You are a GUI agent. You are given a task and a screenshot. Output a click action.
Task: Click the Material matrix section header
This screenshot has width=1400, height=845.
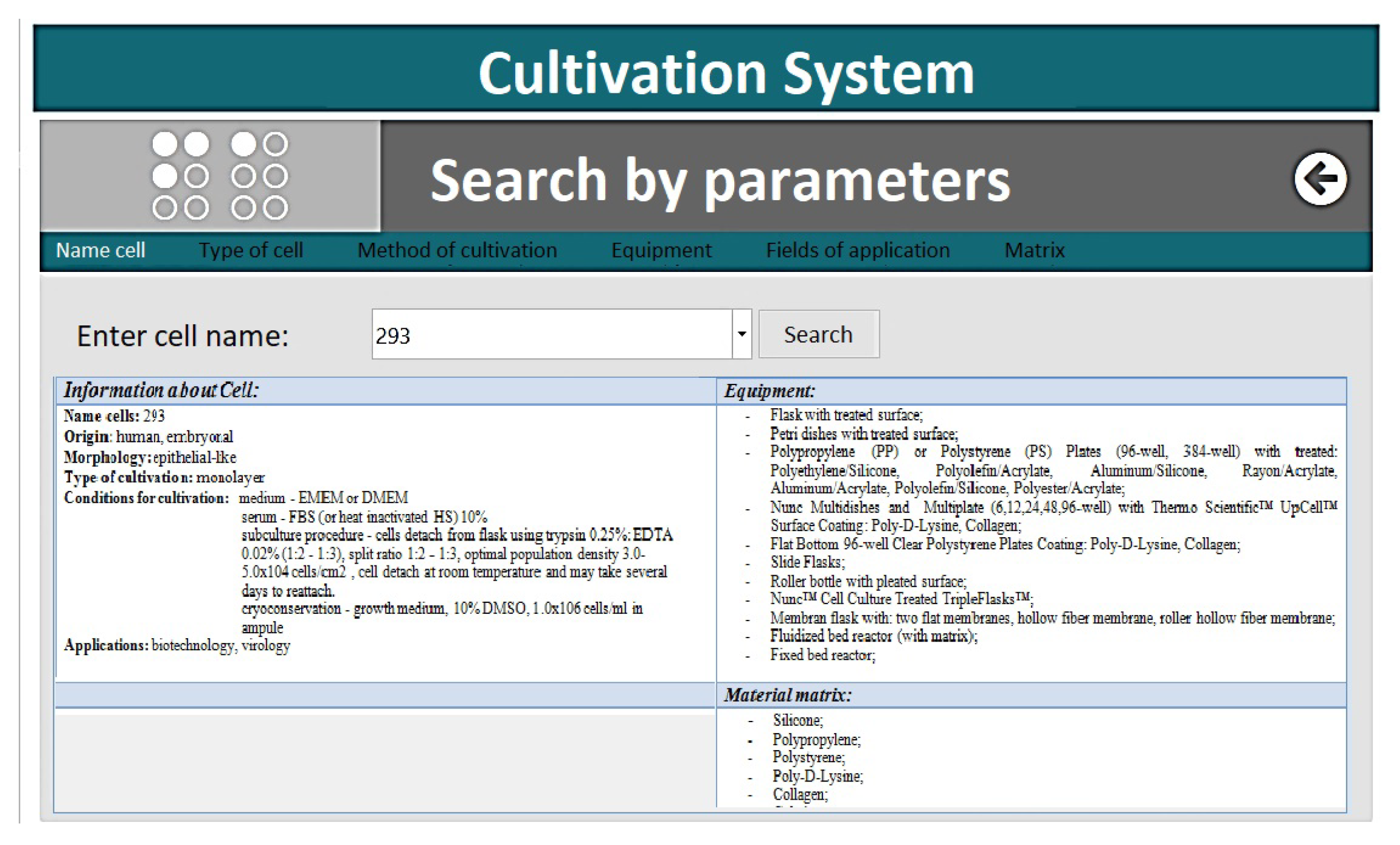[x=787, y=695]
